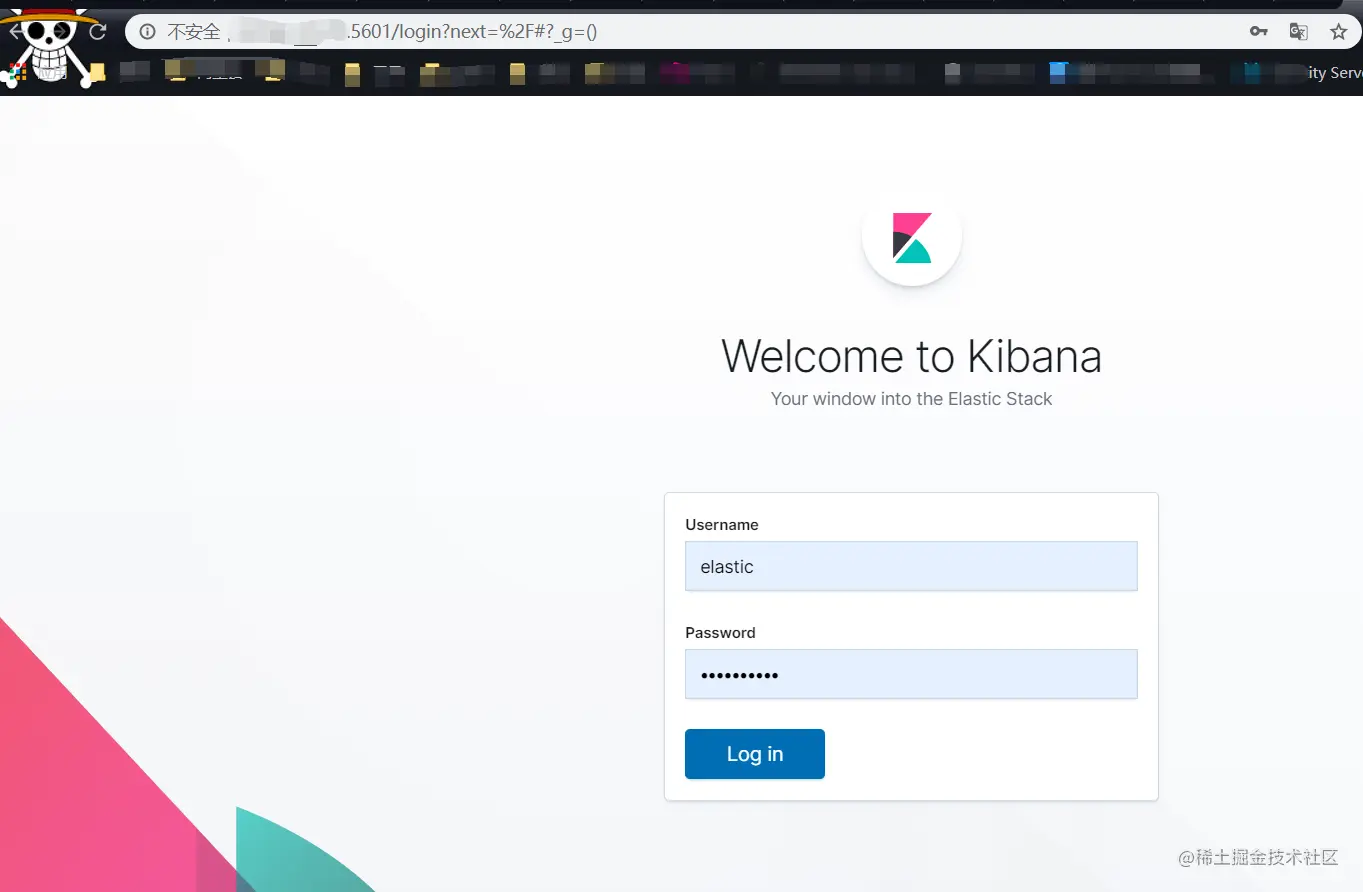Click the "不安全" not-secure warning text
The image size is (1363, 892).
[194, 32]
